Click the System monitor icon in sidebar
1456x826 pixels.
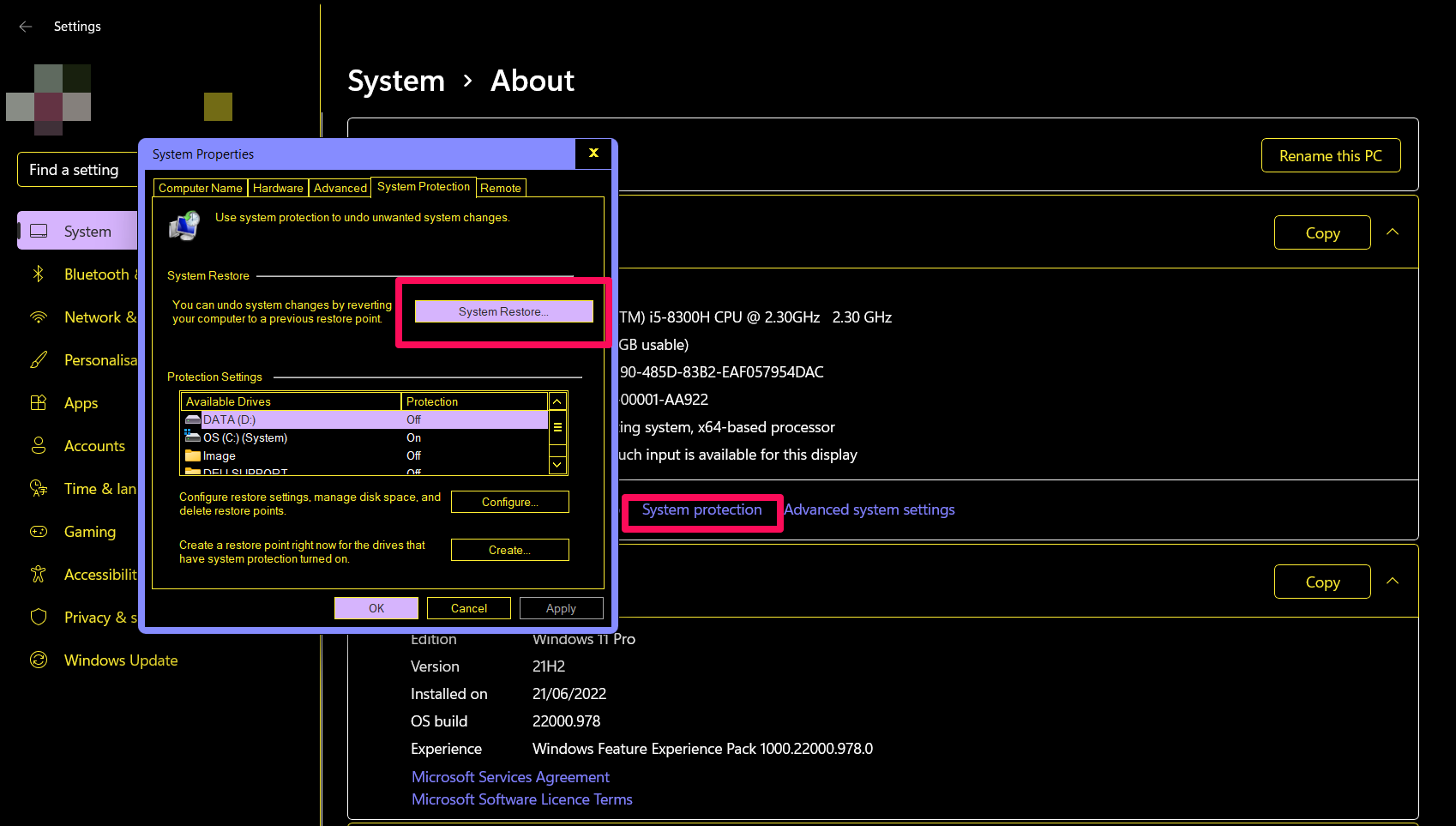[x=39, y=232]
